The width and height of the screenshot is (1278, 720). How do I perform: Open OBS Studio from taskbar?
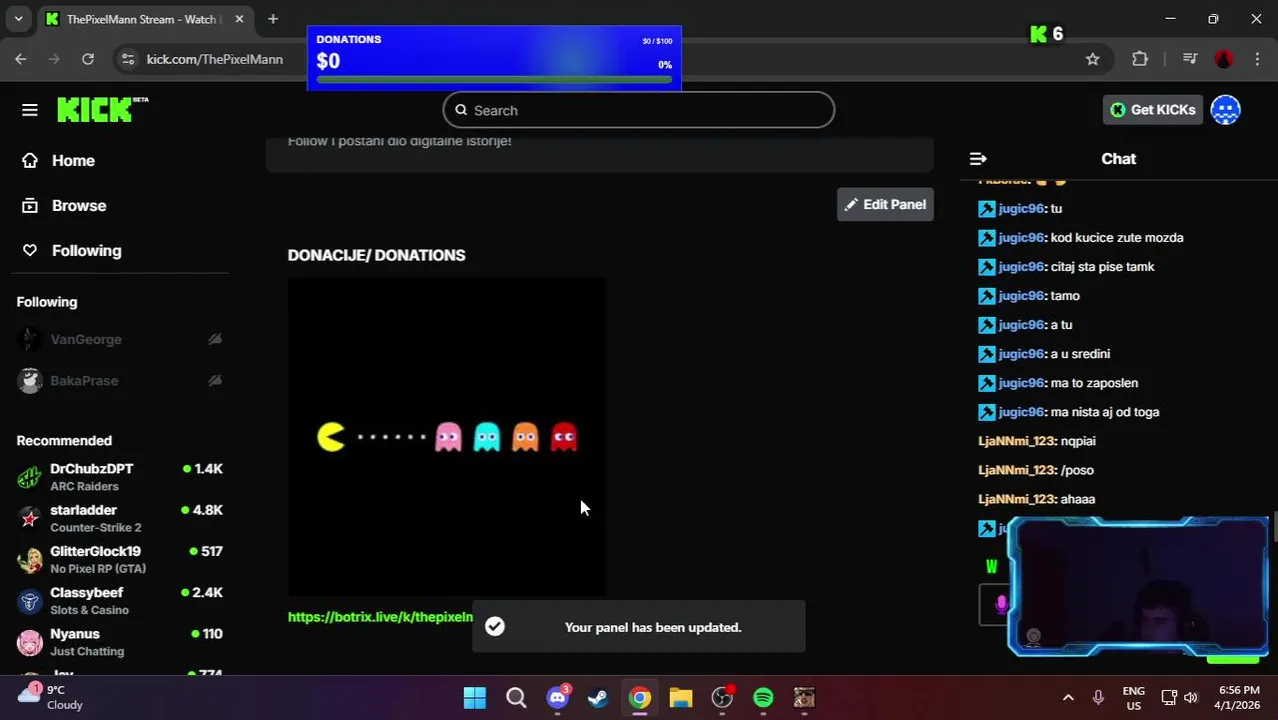(x=722, y=698)
